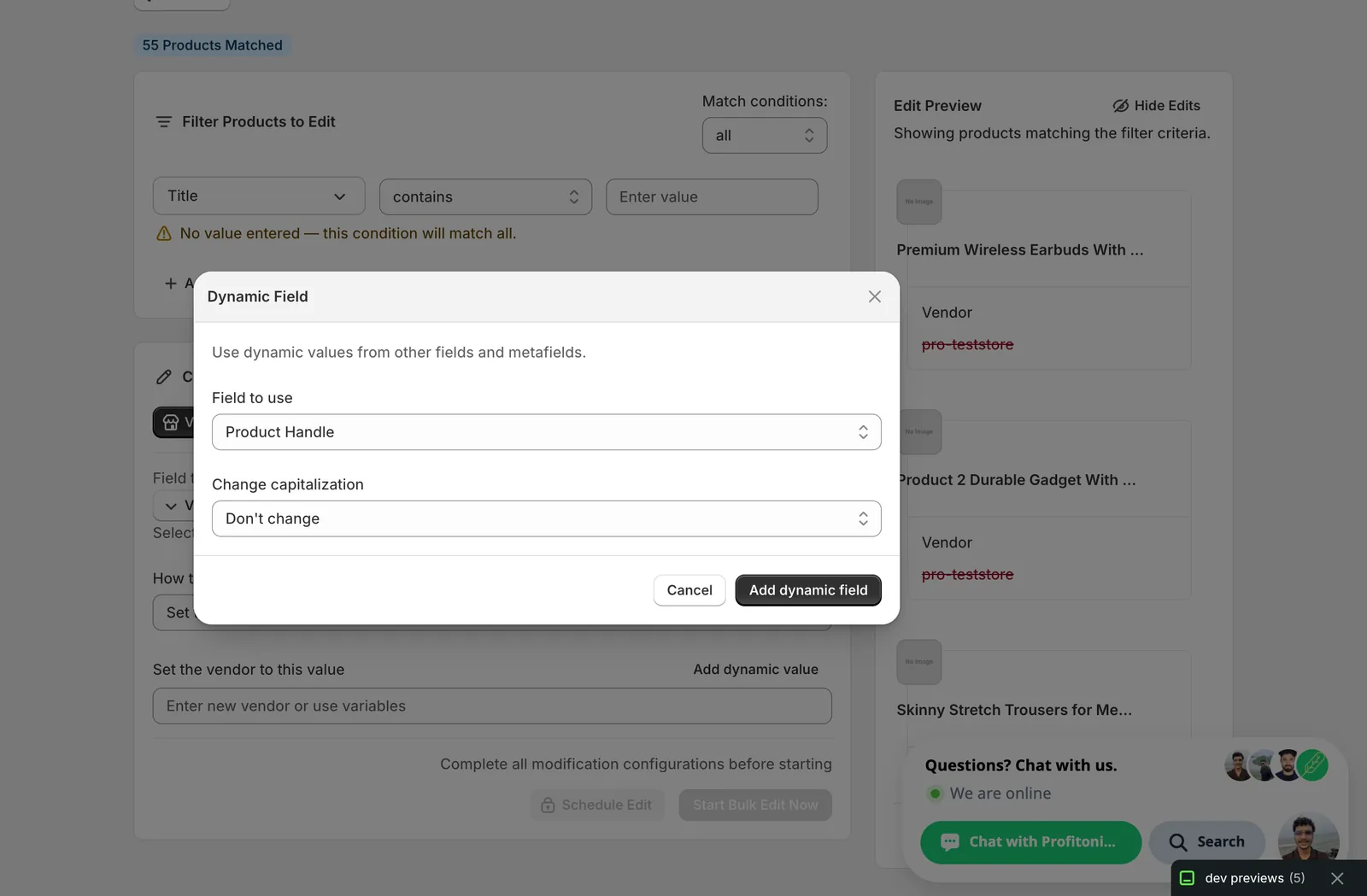Click the chat agent avatars group
Screen dimensions: 1367x896
(x=1276, y=765)
